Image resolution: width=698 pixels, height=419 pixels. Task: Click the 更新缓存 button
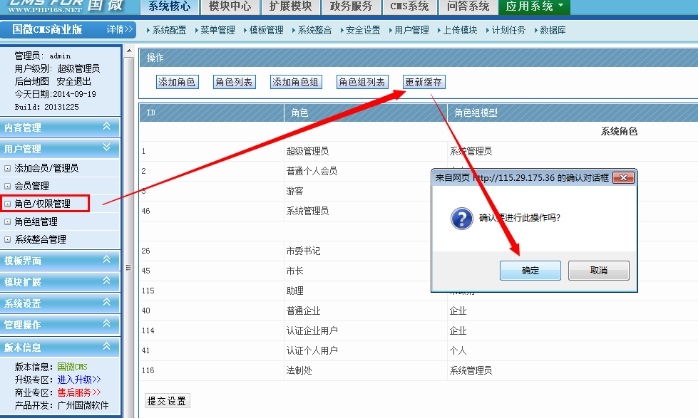(423, 81)
